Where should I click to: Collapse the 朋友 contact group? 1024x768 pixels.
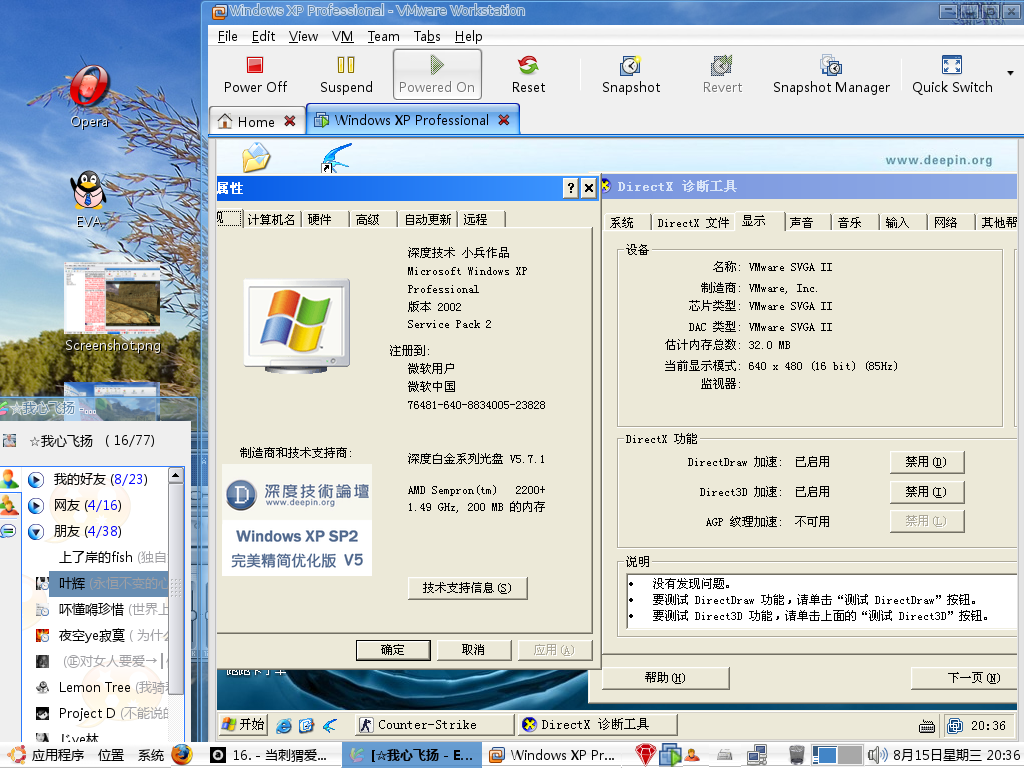(x=36, y=532)
